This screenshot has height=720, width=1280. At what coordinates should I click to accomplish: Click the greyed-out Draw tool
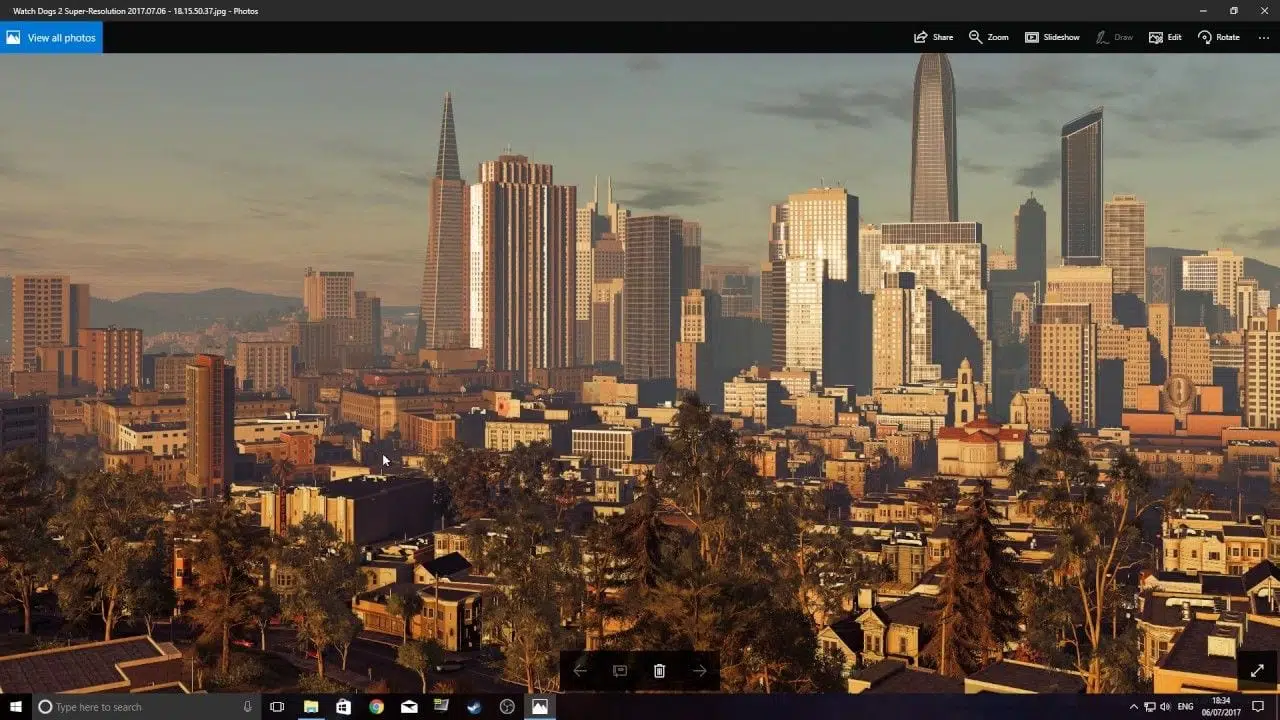click(x=1114, y=37)
